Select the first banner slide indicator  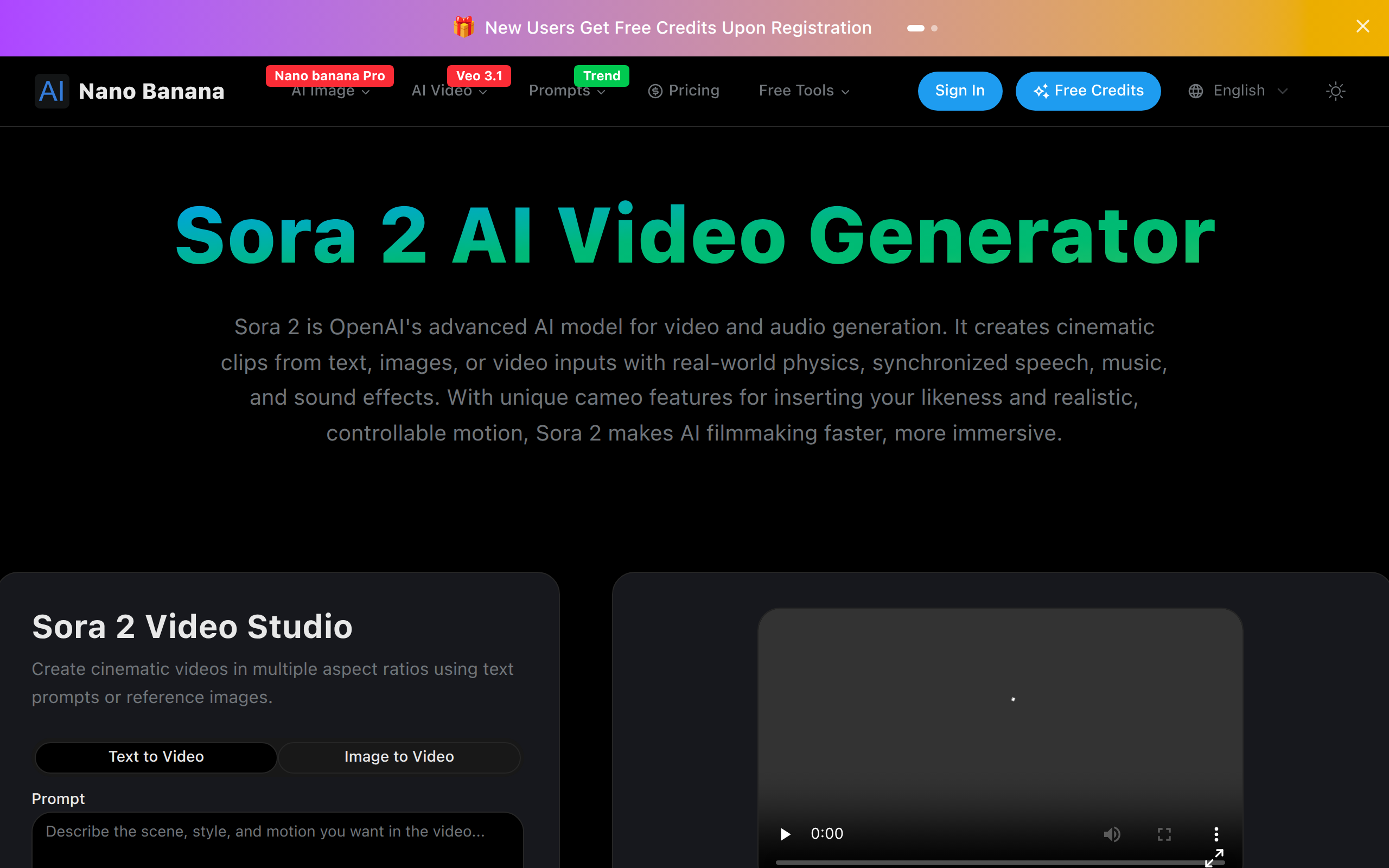pos(915,28)
